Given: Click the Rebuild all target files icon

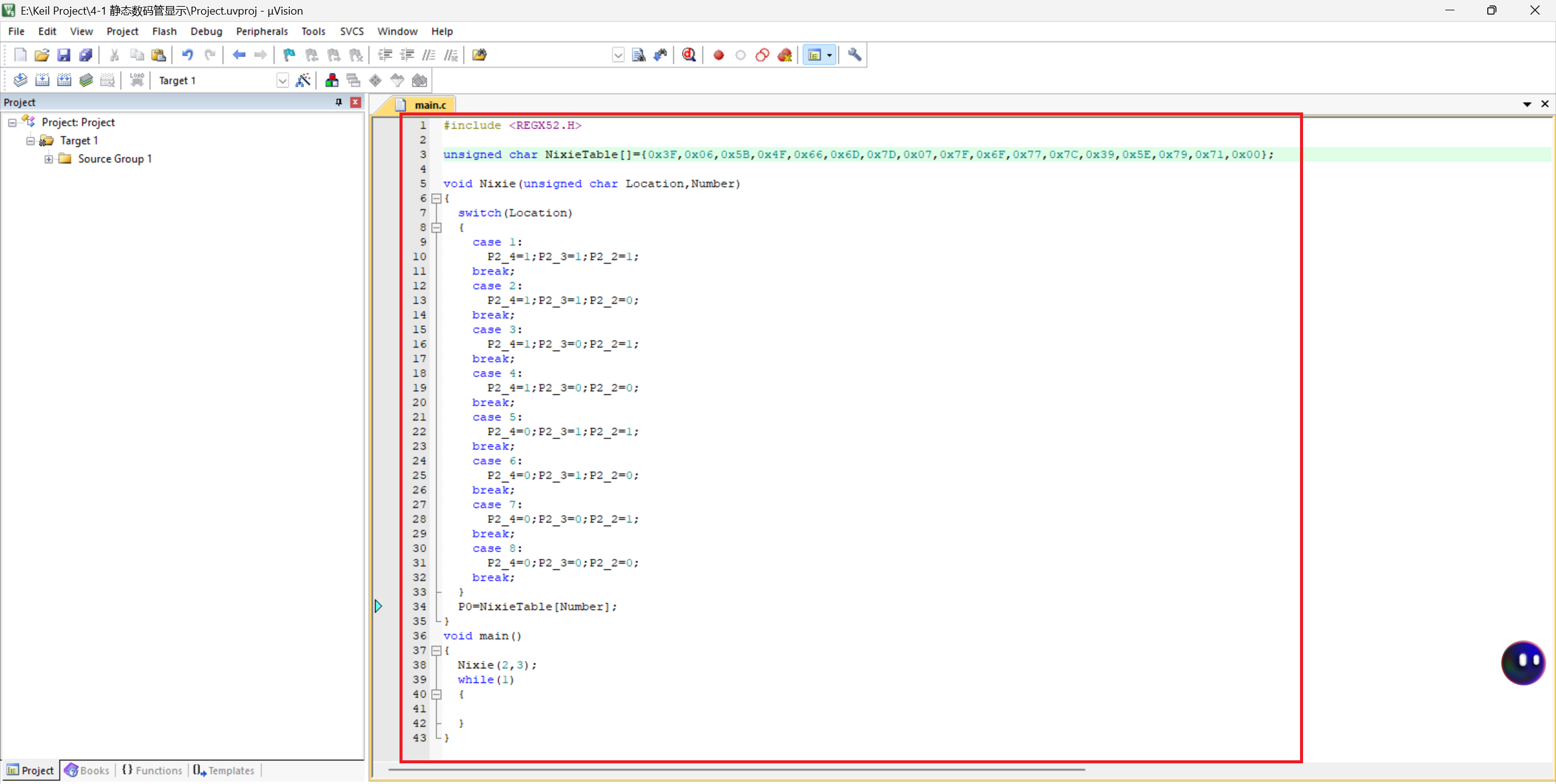Looking at the screenshot, I should click(x=64, y=80).
